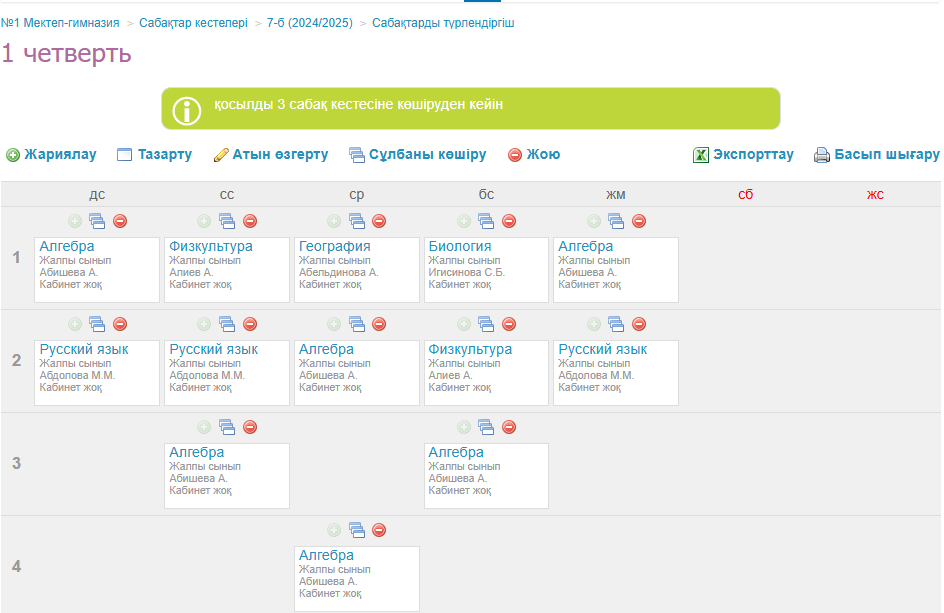Click the copy icon above Monday's second-period Русский язык
Screen dimensions: 944x613
tap(97, 324)
